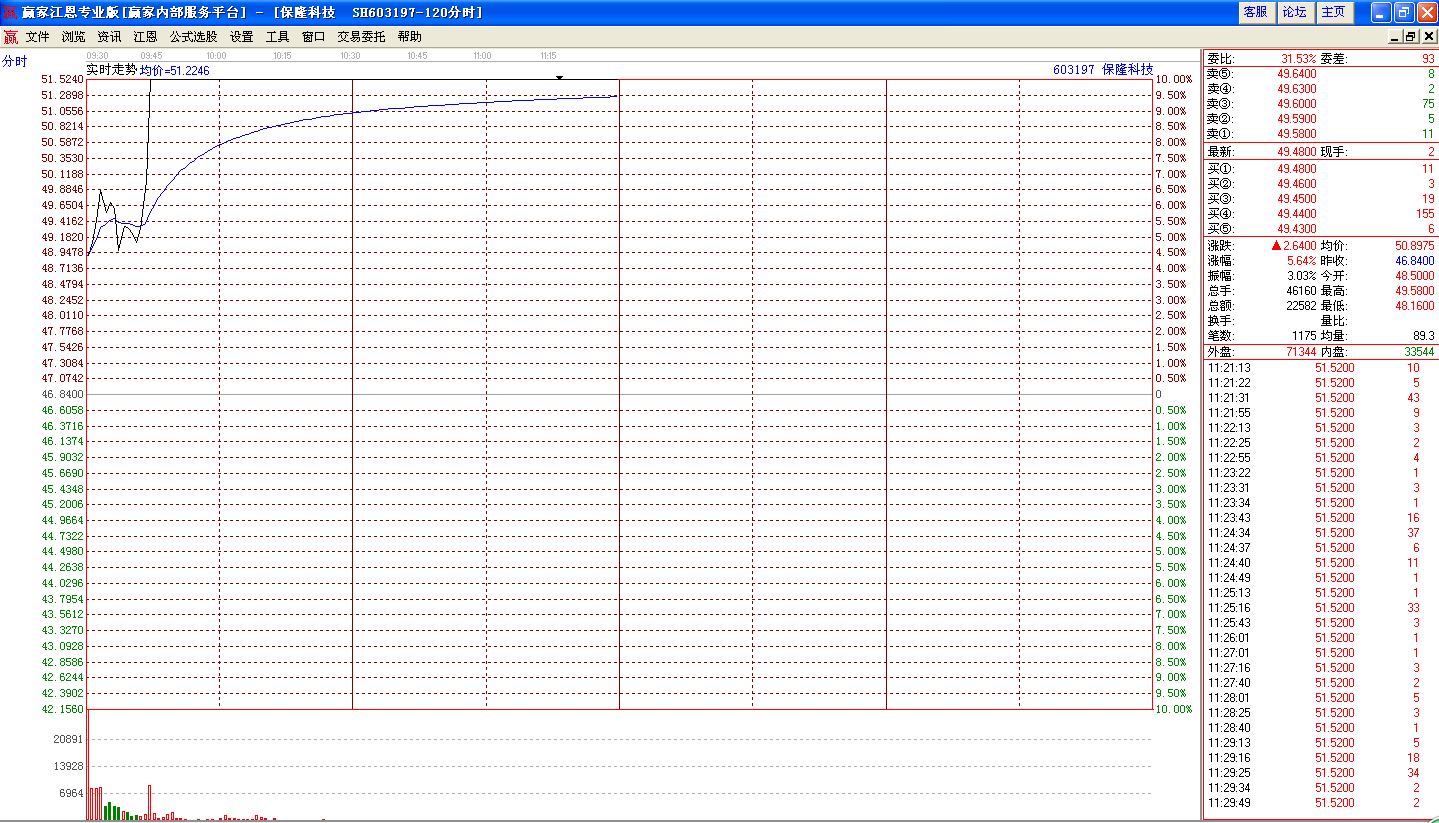
Task: Click the 实时走势 chart label
Action: [112, 70]
